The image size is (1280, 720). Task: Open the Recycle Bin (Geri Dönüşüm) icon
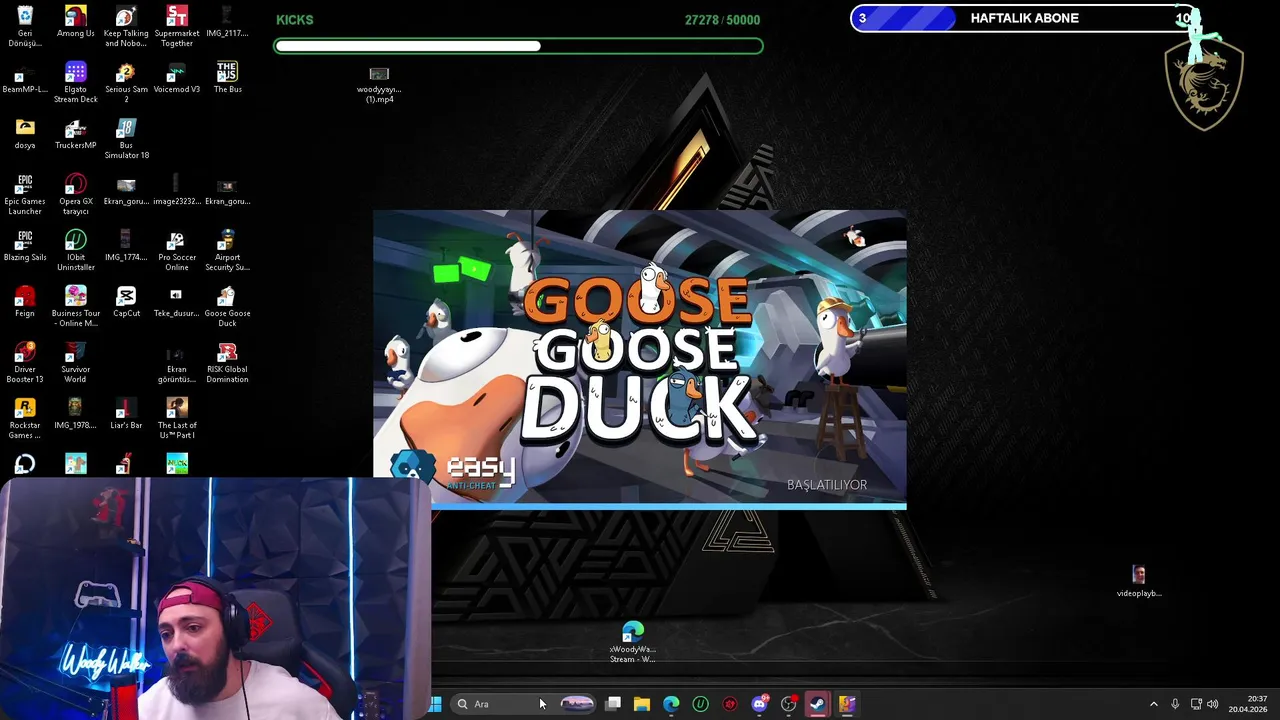(25, 26)
